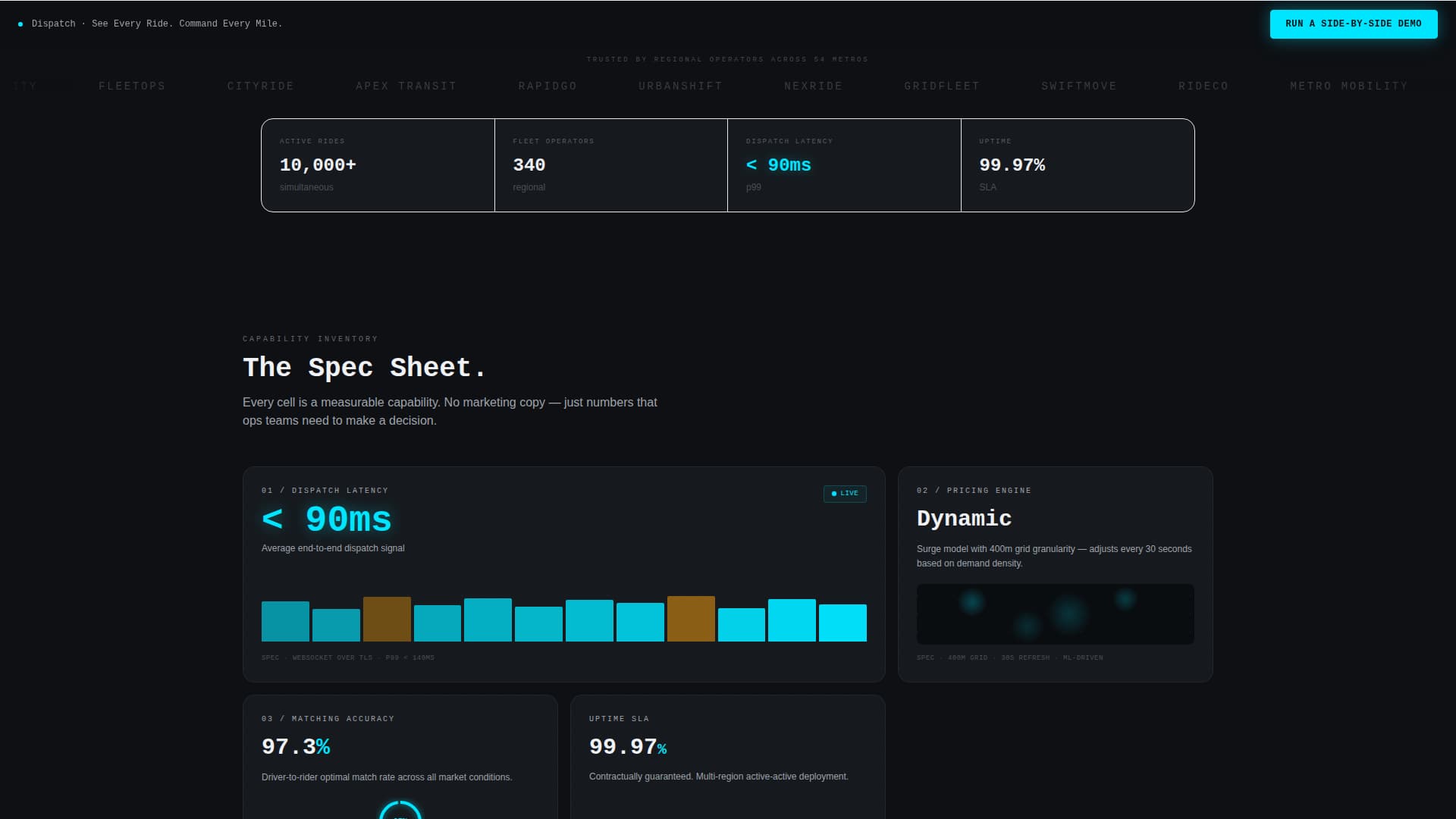
Task: Click the 'Dynamic' pricing heading
Action: point(964,519)
